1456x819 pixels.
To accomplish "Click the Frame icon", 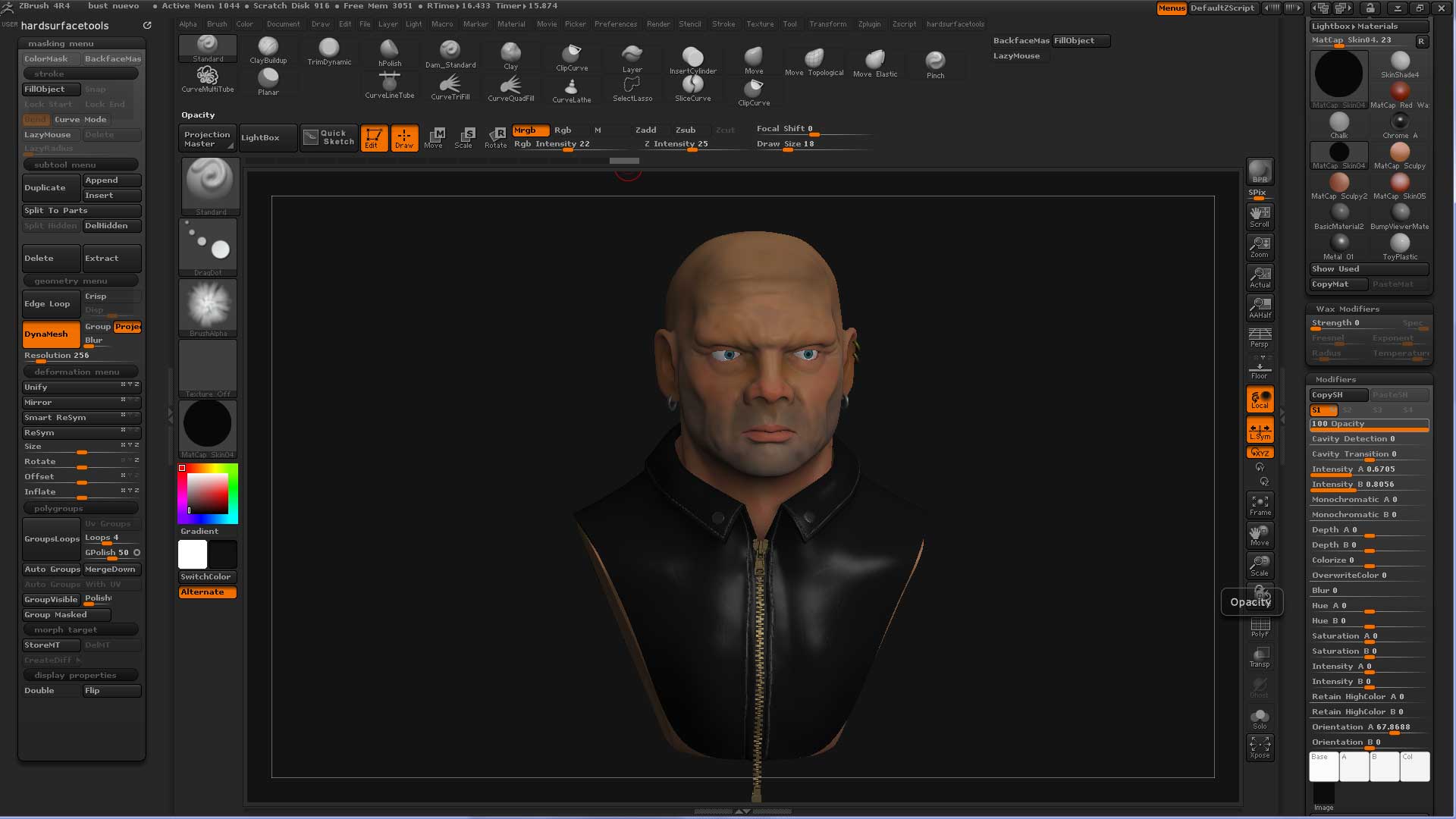I will point(1260,504).
